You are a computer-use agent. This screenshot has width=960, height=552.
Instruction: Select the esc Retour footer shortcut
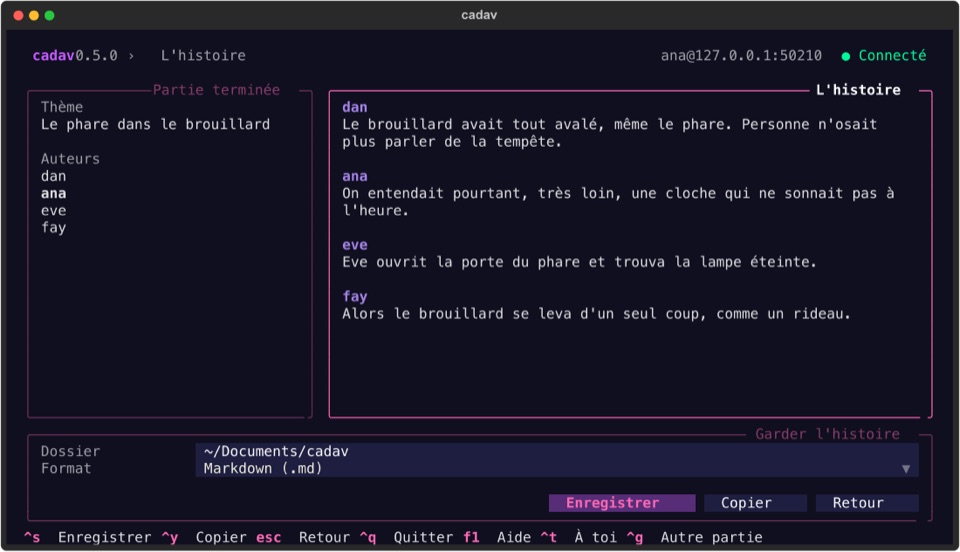click(302, 537)
